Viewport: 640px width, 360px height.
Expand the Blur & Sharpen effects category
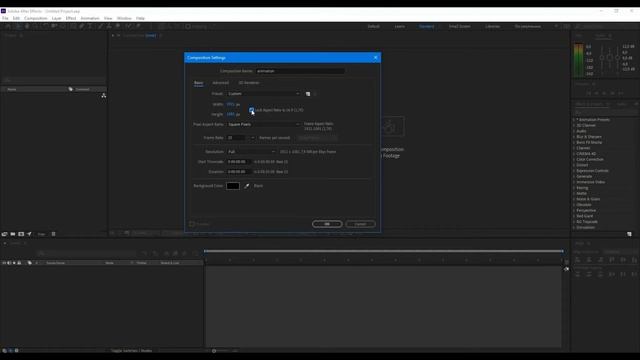pyautogui.click(x=574, y=137)
